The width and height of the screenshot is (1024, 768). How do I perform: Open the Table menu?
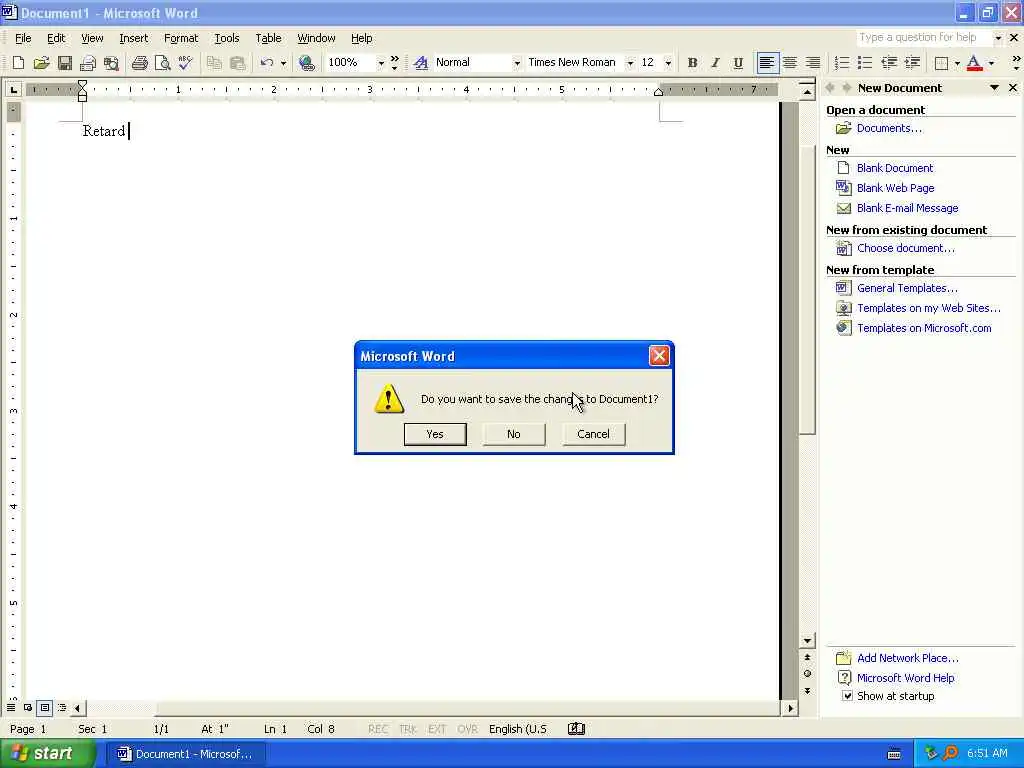[x=268, y=38]
